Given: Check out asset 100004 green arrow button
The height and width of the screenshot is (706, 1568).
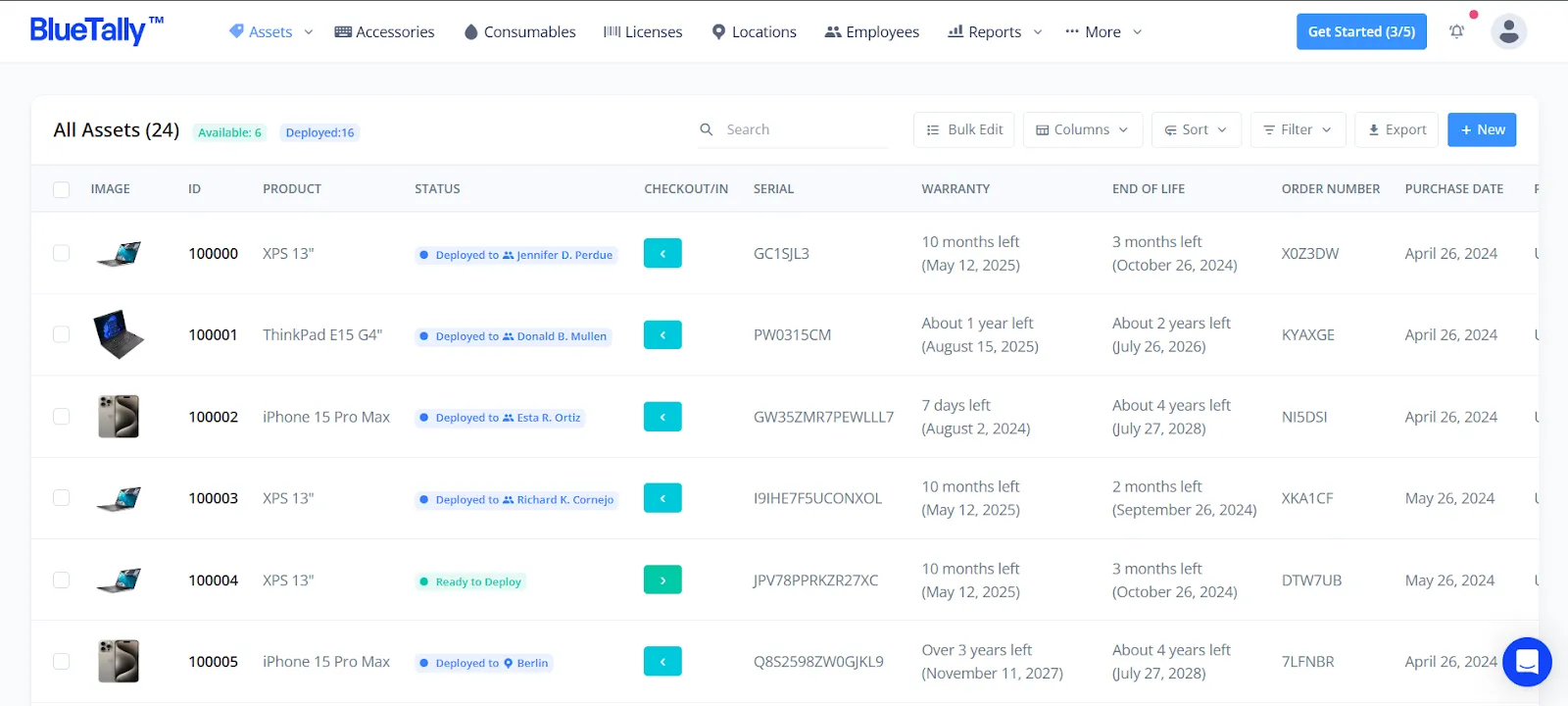Looking at the screenshot, I should [x=662, y=580].
